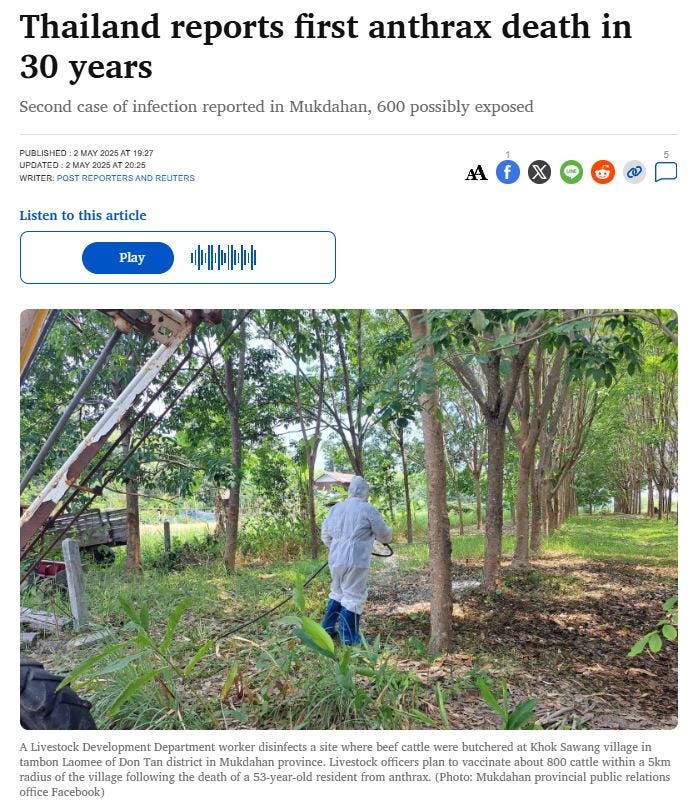This screenshot has width=693, height=802.
Task: Click the subheadline about Mukdahan infection
Action: click(x=276, y=107)
